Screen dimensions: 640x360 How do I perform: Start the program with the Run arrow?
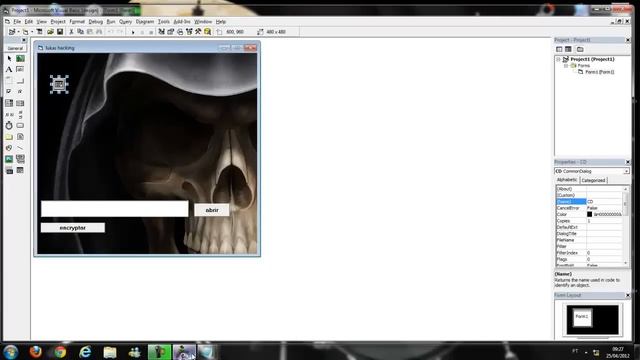[x=133, y=32]
